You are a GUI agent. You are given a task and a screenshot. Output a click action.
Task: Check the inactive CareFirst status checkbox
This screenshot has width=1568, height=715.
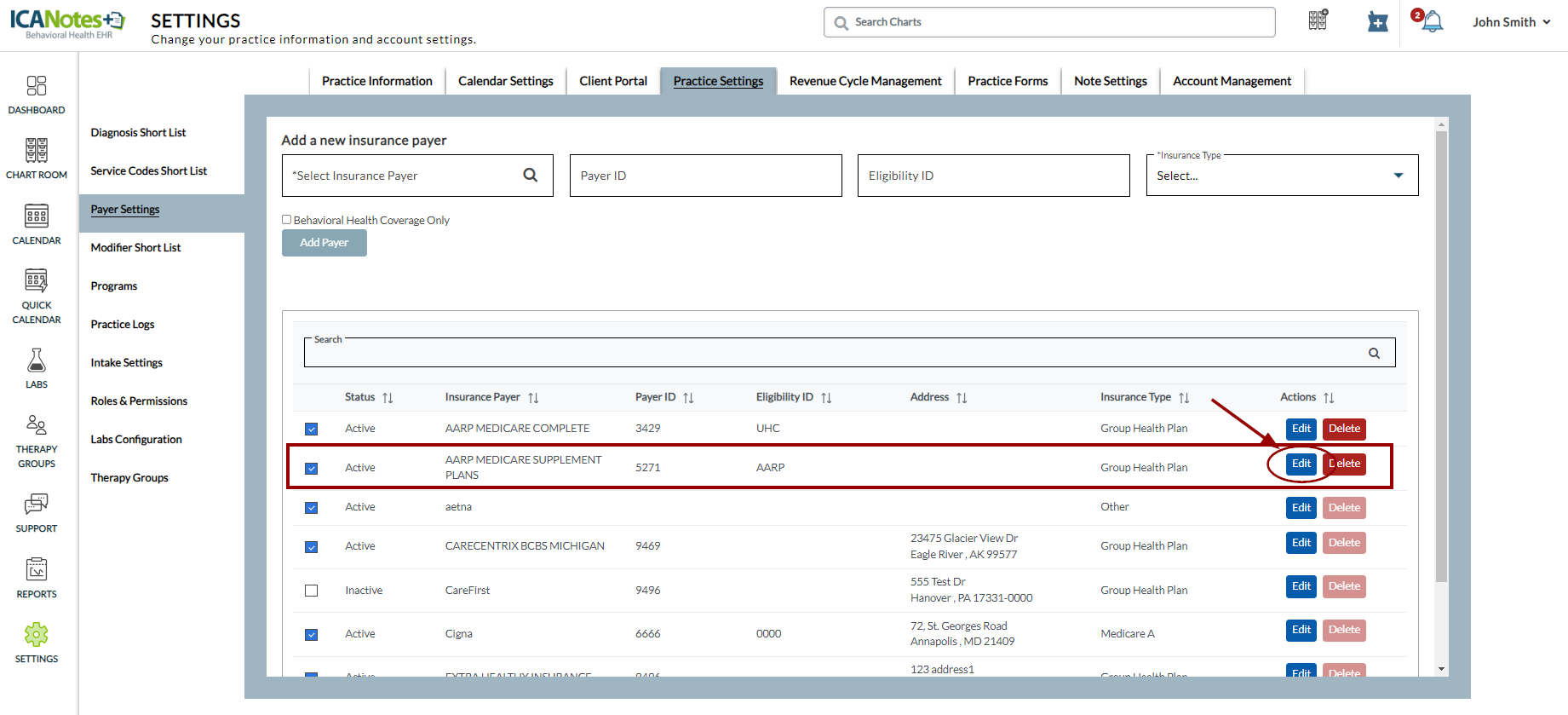coord(311,591)
